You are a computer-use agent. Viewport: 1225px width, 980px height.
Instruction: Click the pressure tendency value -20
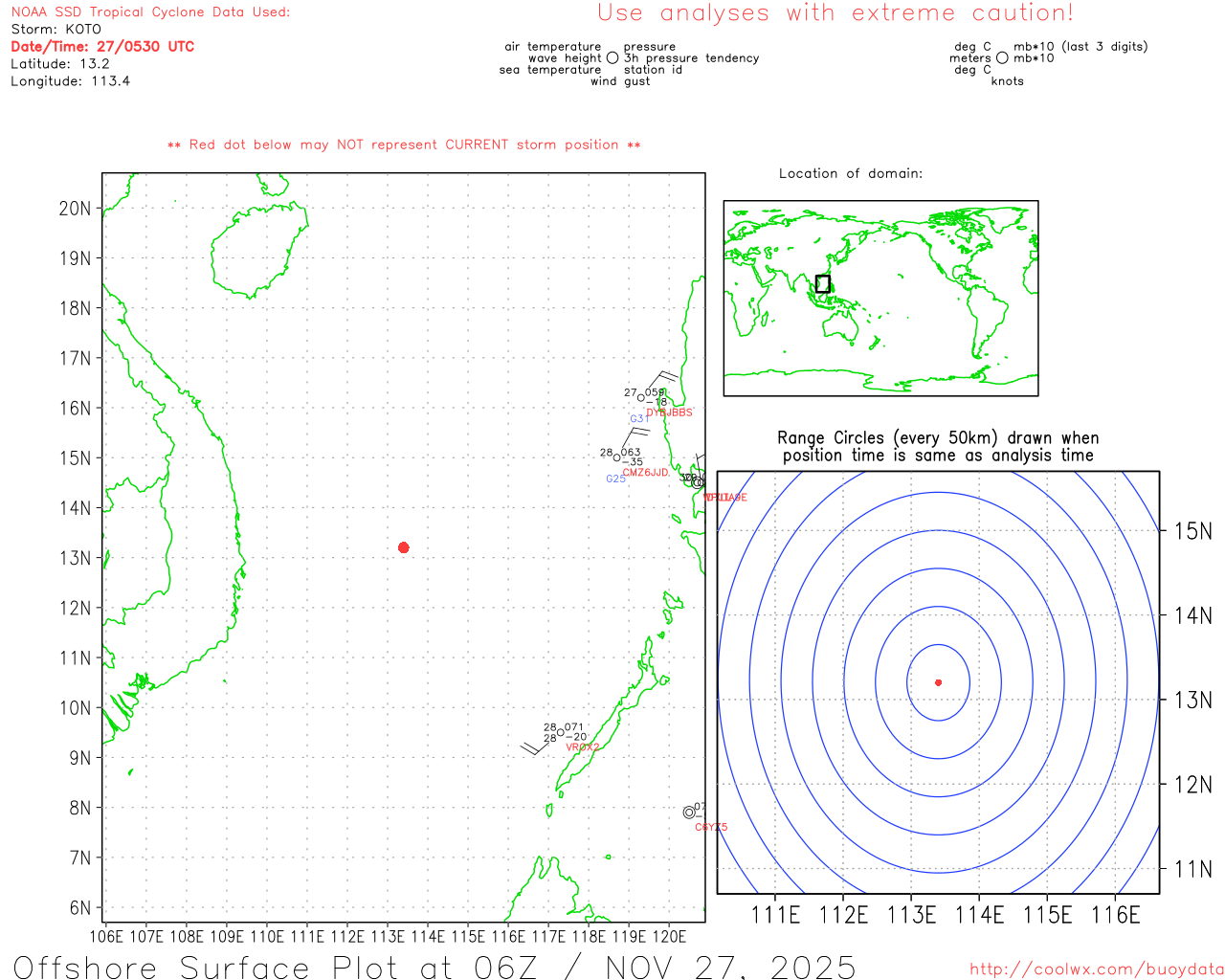point(576,737)
